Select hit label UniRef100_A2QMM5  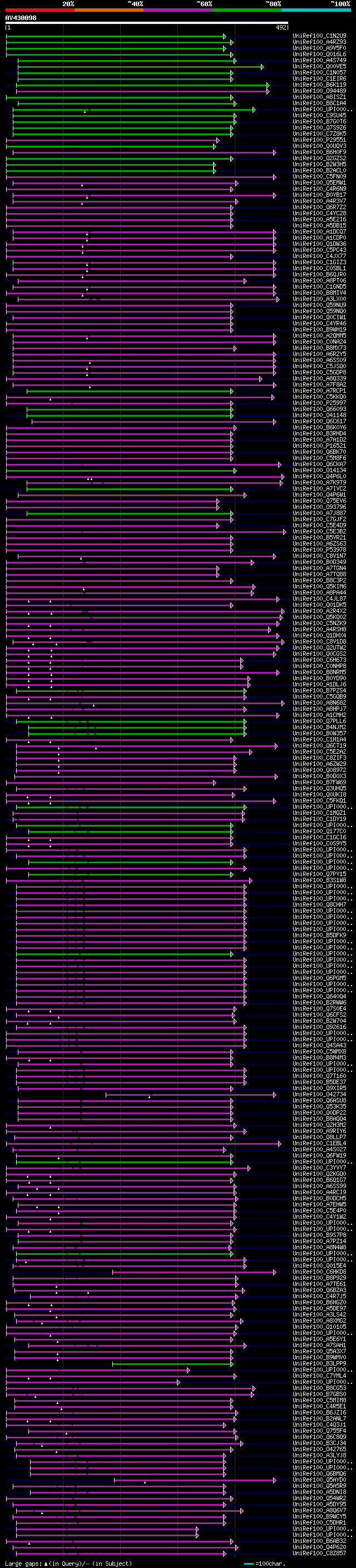319,335
